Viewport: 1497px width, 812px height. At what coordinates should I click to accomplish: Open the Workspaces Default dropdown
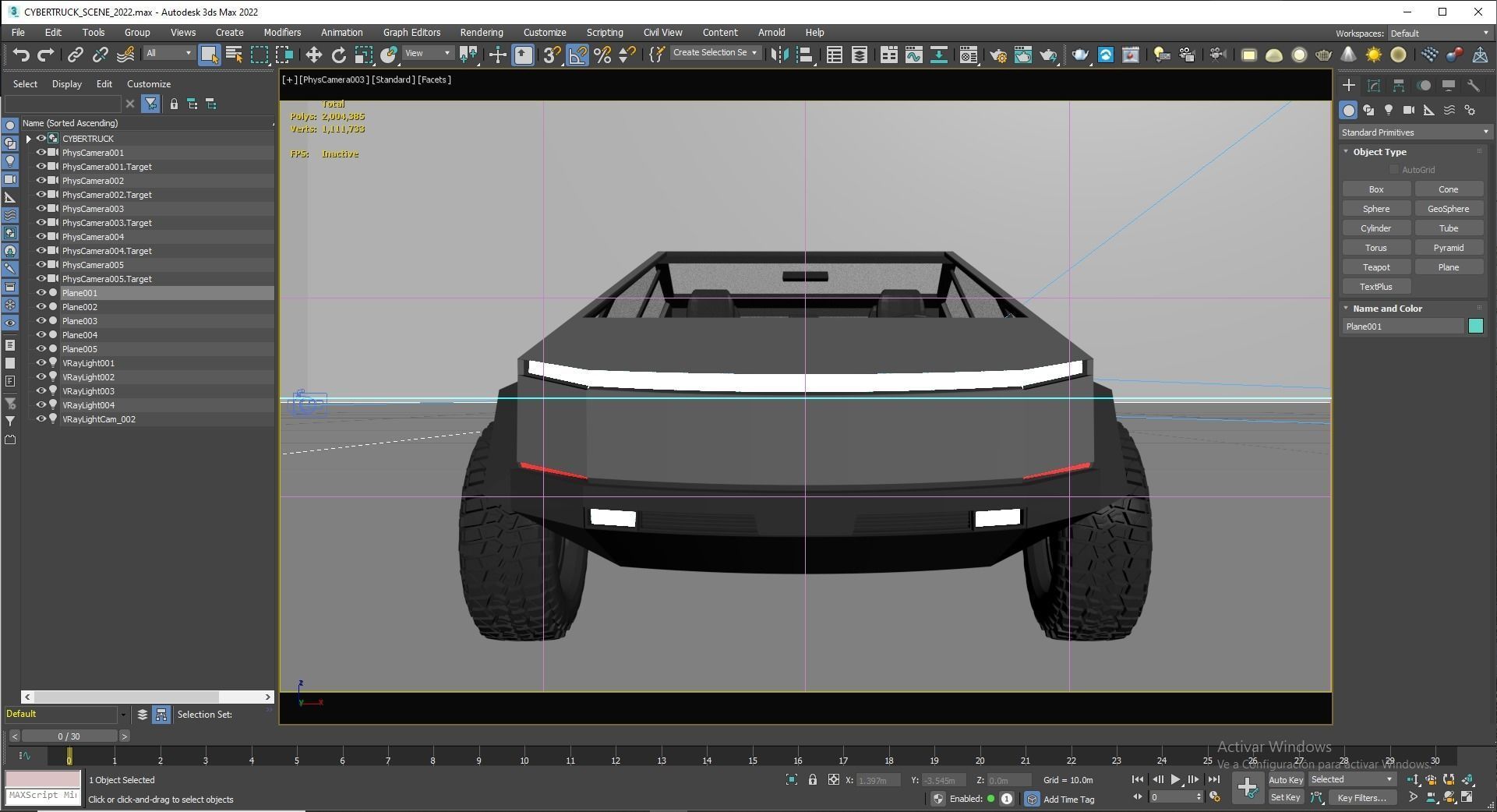(1440, 34)
